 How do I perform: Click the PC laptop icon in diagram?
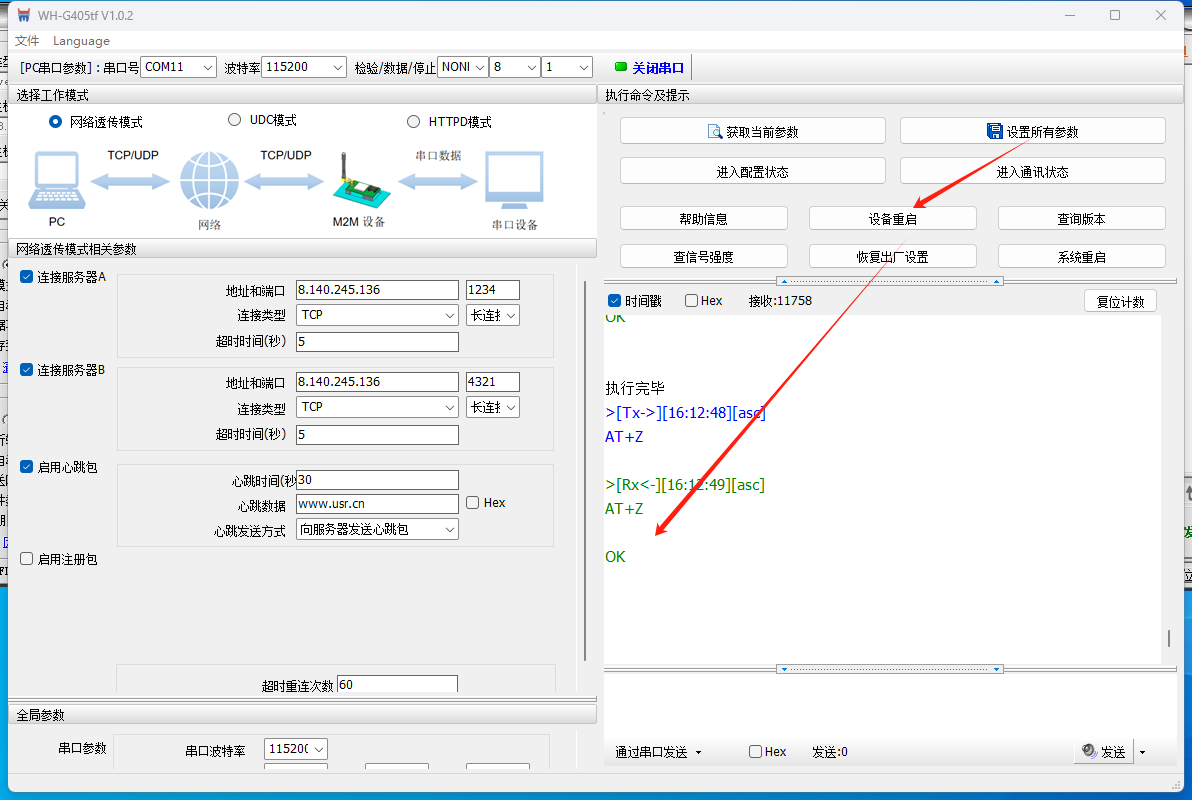[56, 182]
